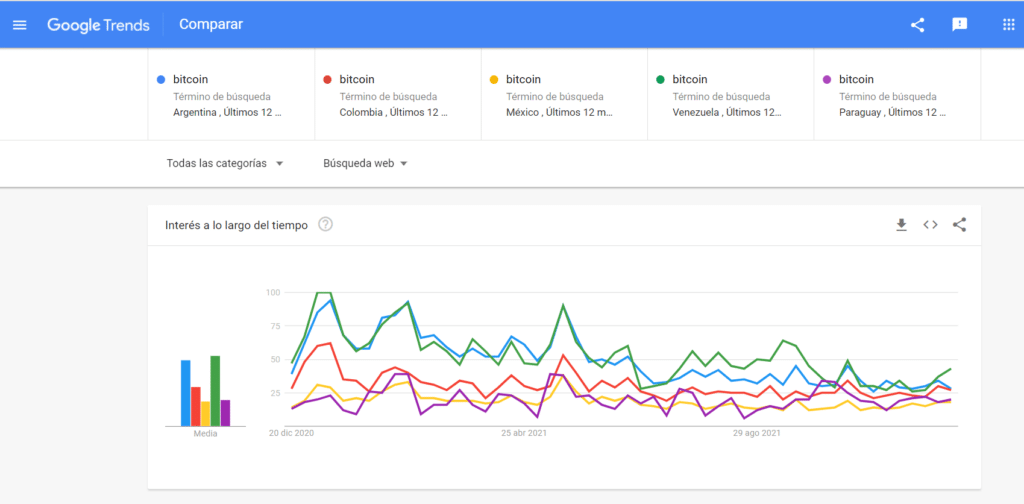Image resolution: width=1024 pixels, height=504 pixels.
Task: Click the purple dot for Paraguay
Action: (827, 80)
